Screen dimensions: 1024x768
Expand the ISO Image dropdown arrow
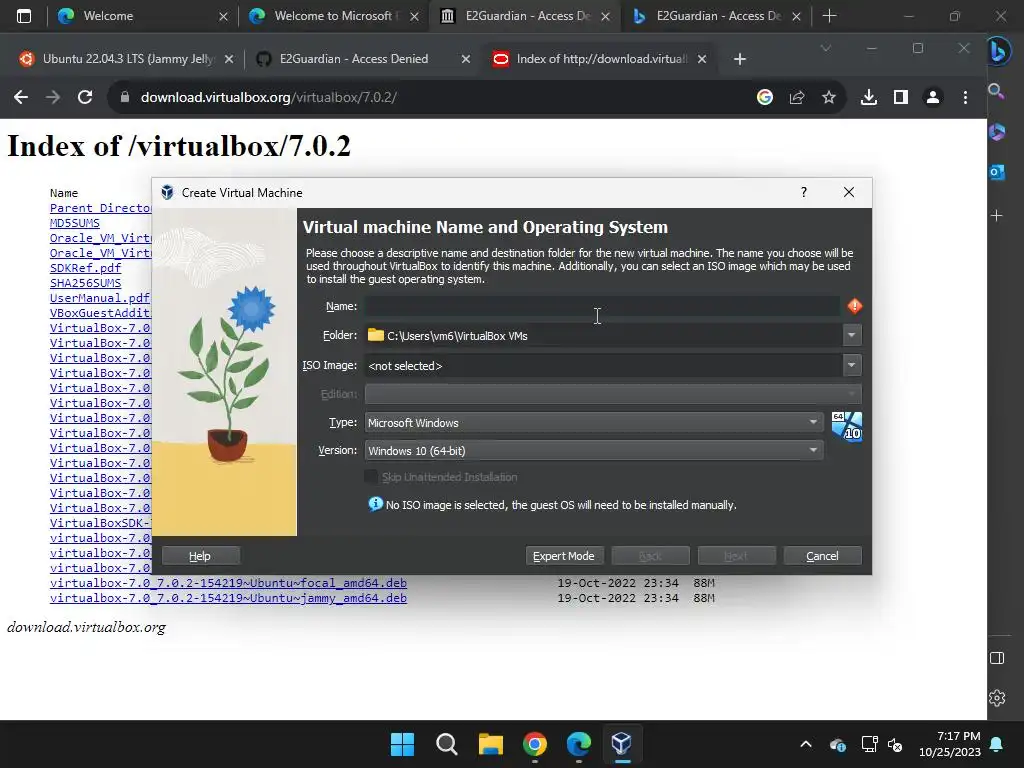click(852, 365)
